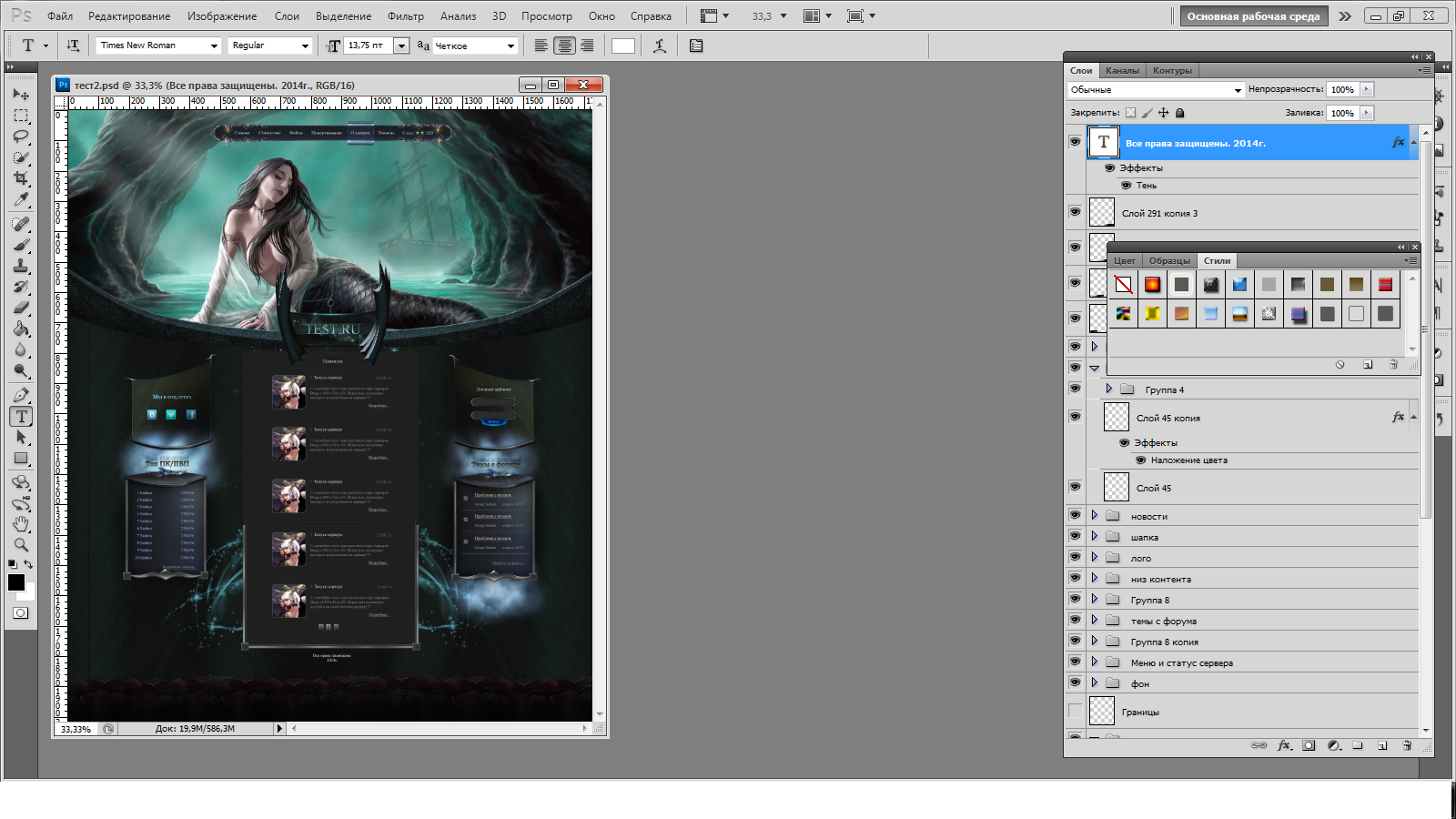1456x819 pixels.
Task: Click the text color swatch
Action: pyautogui.click(x=623, y=45)
